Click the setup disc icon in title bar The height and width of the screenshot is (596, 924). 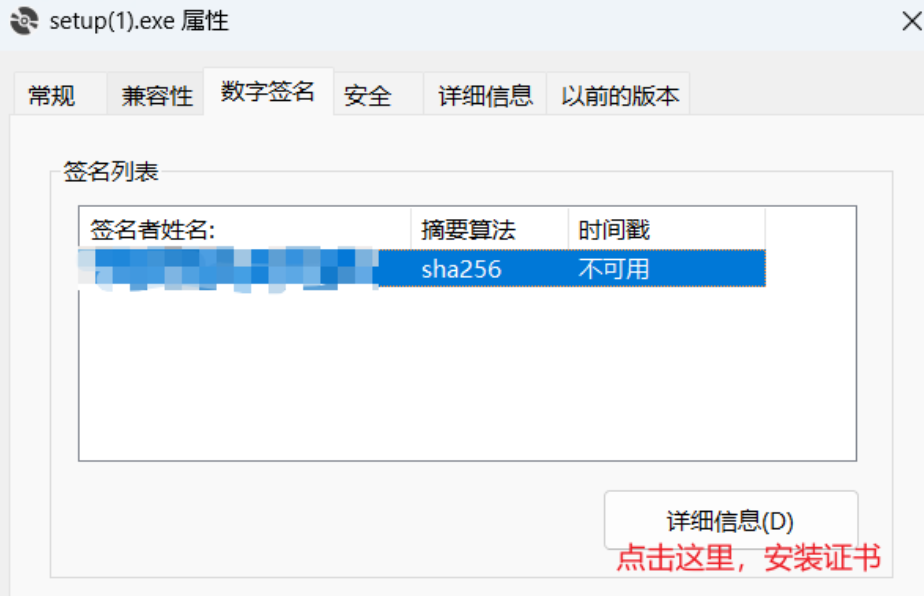24,21
